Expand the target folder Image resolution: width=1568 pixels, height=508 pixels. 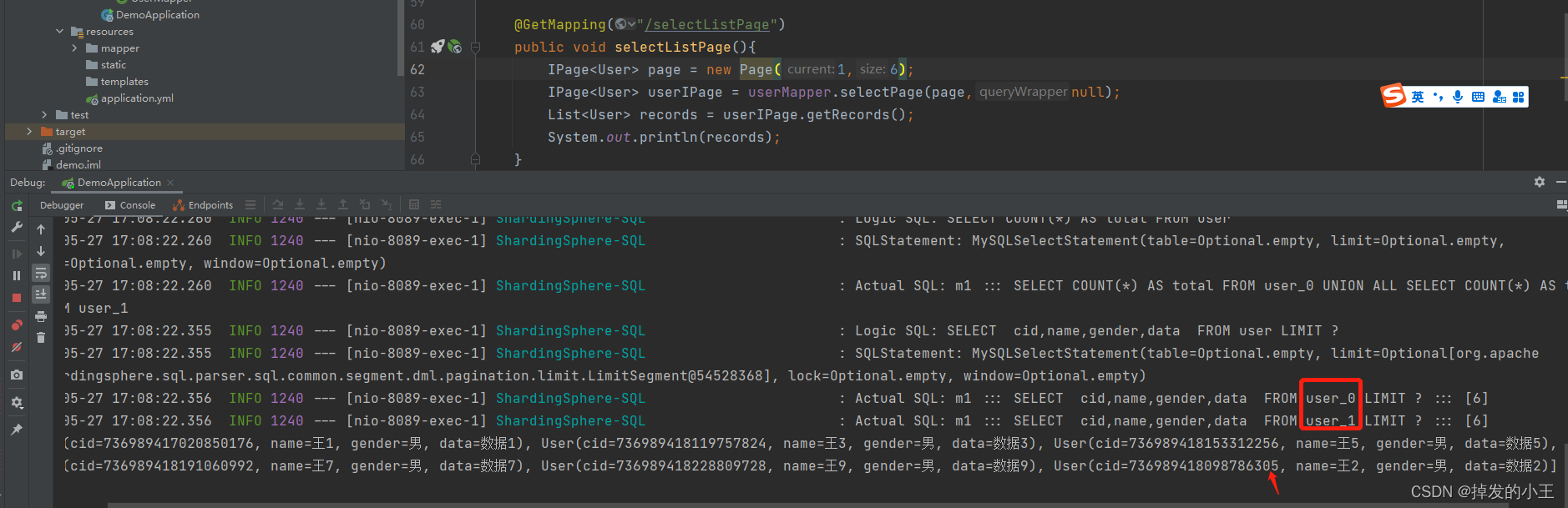(x=29, y=132)
